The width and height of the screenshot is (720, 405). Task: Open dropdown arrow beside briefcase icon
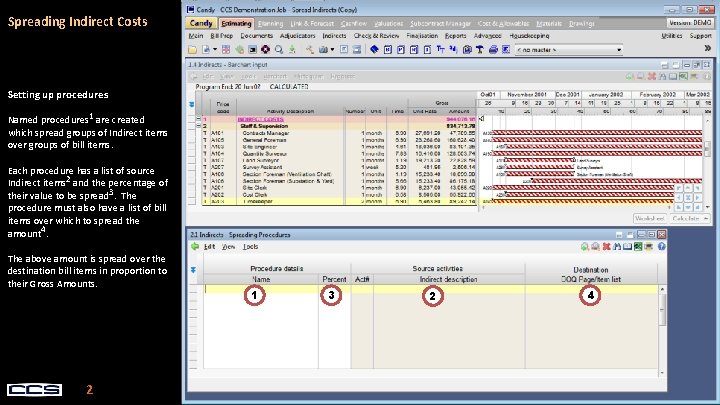332,50
